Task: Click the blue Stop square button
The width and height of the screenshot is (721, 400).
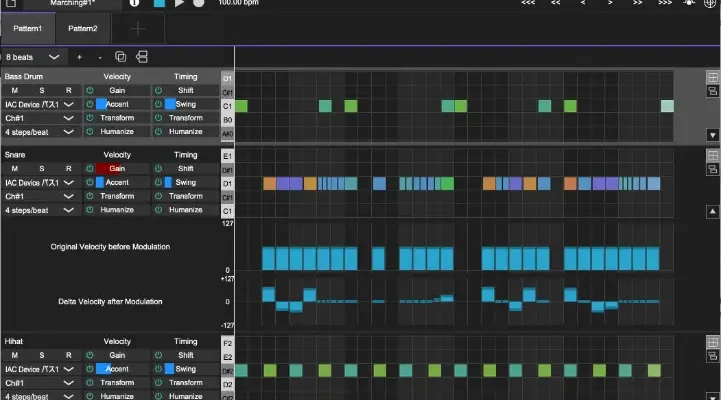Action: [x=160, y=4]
